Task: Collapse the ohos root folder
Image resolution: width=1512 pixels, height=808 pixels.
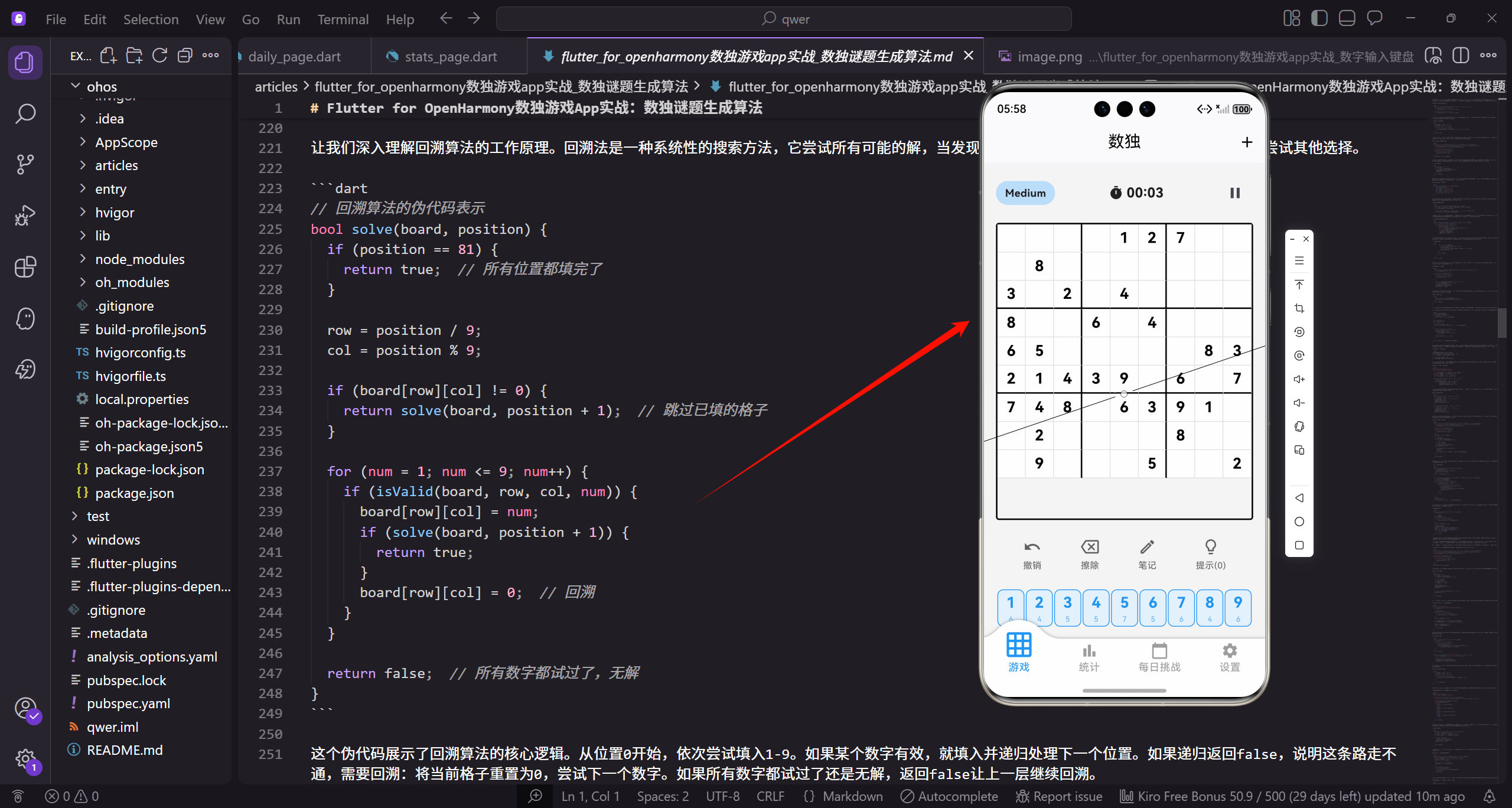Action: [x=76, y=86]
